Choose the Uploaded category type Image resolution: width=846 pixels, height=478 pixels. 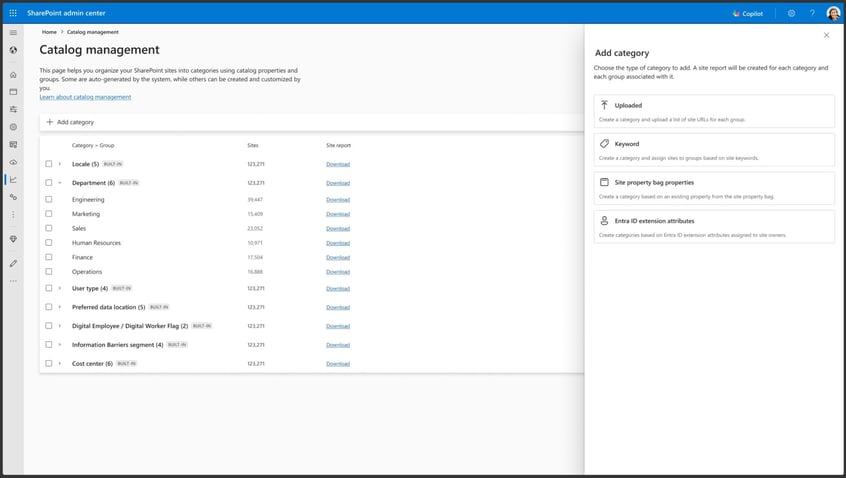click(714, 111)
